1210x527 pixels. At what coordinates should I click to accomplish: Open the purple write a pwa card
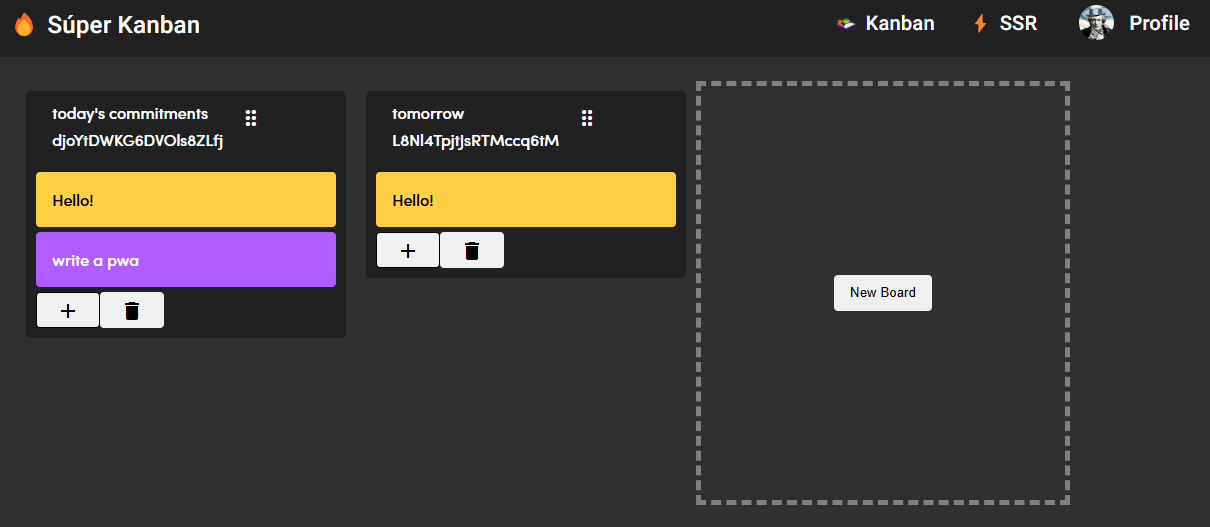[x=186, y=260]
